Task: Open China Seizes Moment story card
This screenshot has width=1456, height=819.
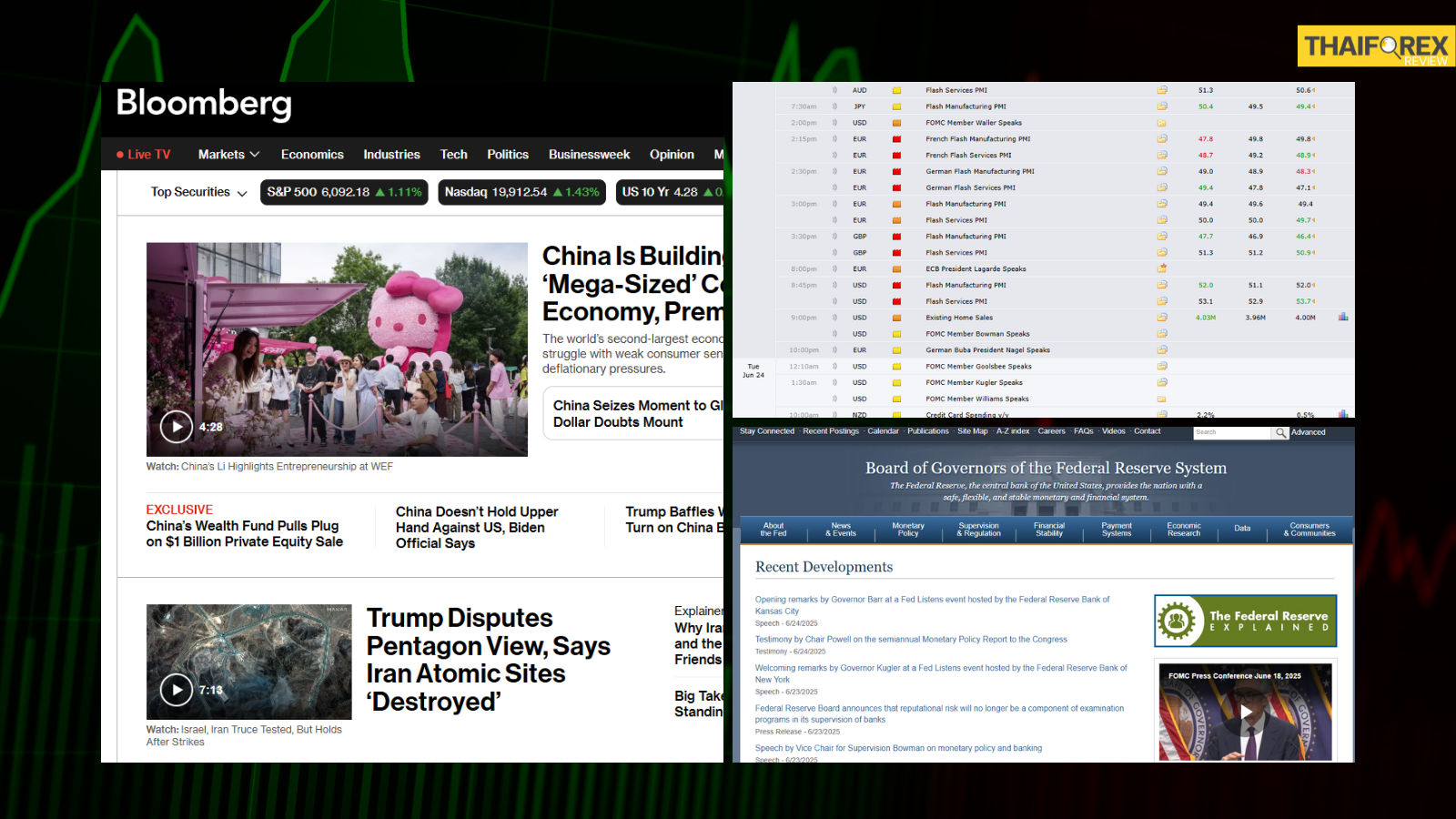Action: 633,414
